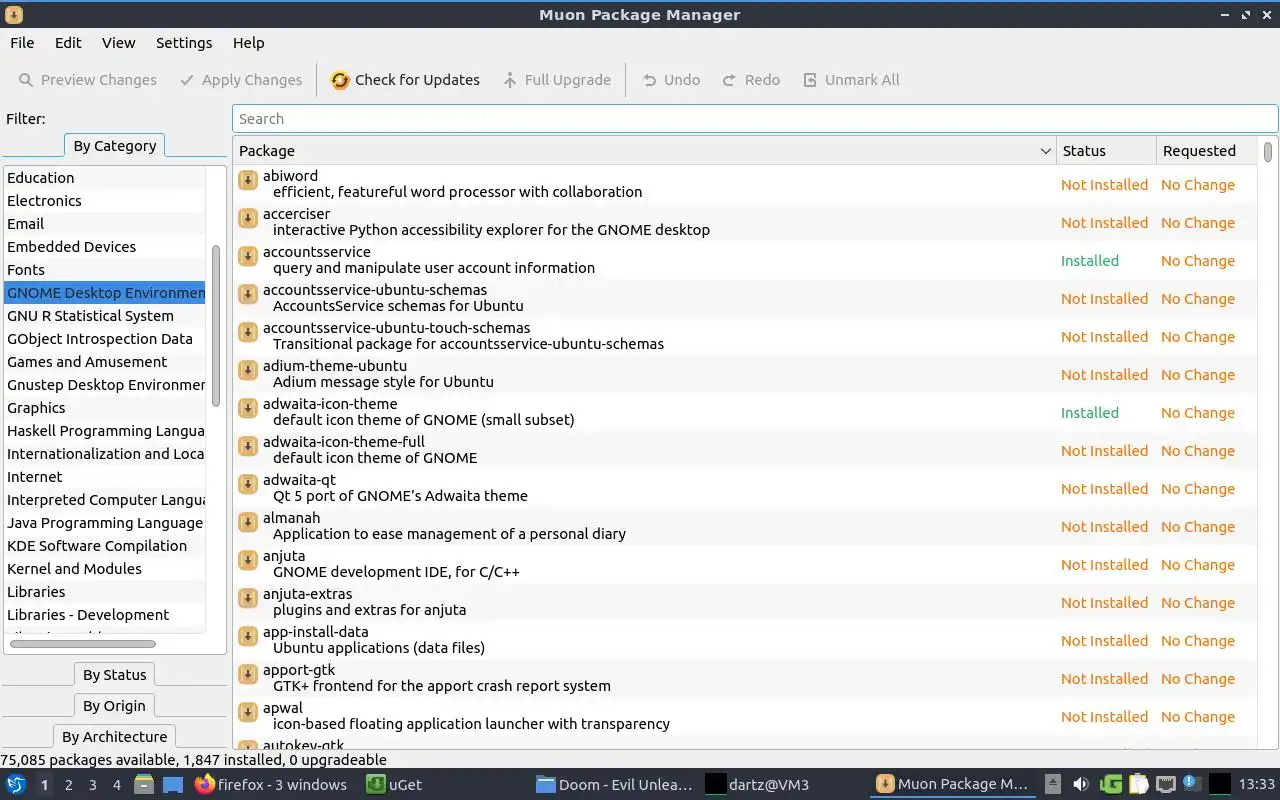Screen dimensions: 1280x800
Task: Select the Electronics category
Action: (105, 201)
